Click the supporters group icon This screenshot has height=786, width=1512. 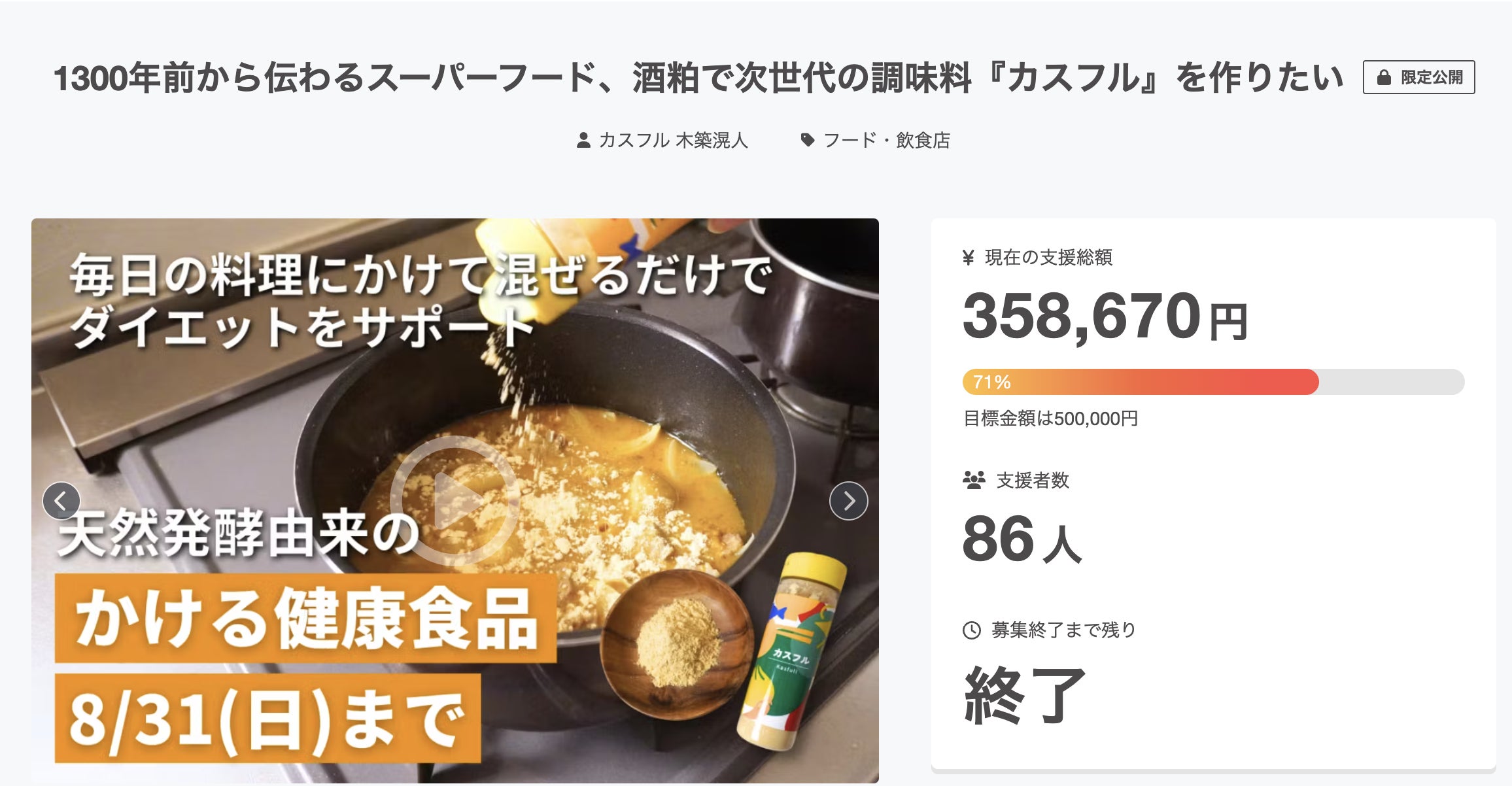tap(974, 481)
